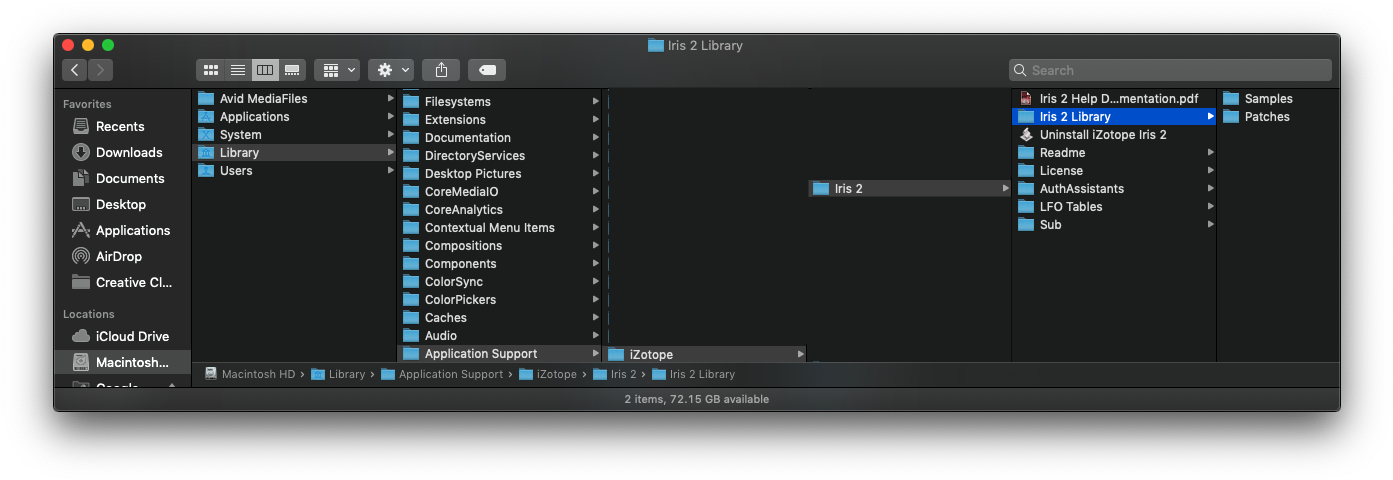
Task: Click Application Support in path bar
Action: 442,374
